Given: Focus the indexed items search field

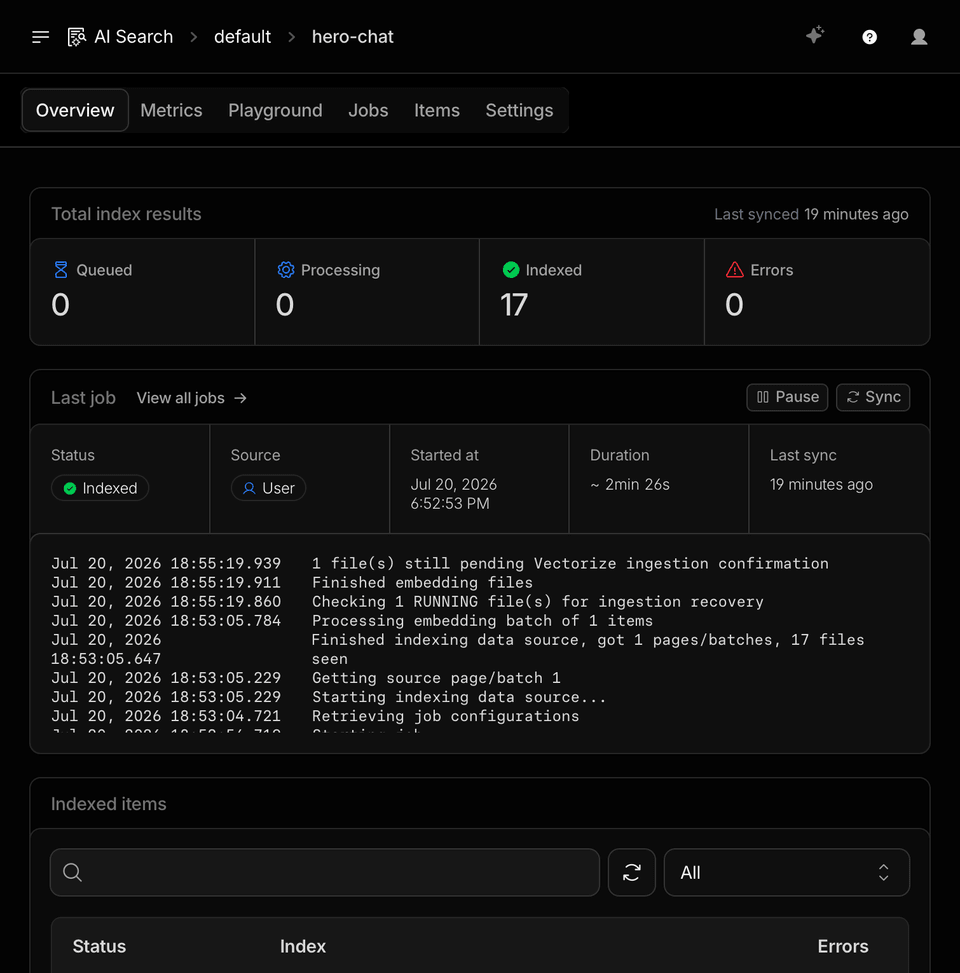Looking at the screenshot, I should pos(325,872).
